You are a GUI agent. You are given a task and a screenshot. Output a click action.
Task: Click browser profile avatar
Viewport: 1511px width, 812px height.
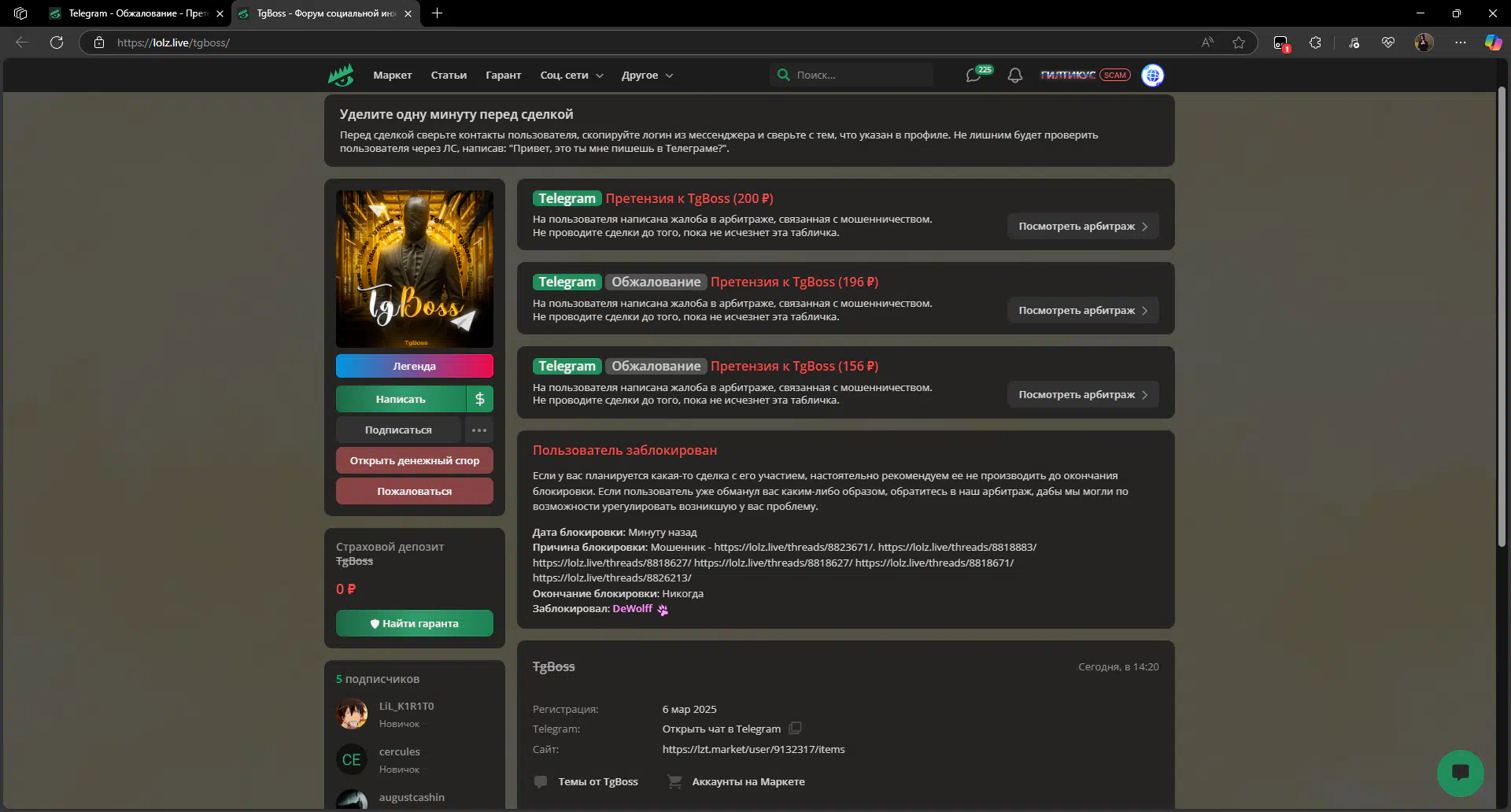click(x=1424, y=42)
